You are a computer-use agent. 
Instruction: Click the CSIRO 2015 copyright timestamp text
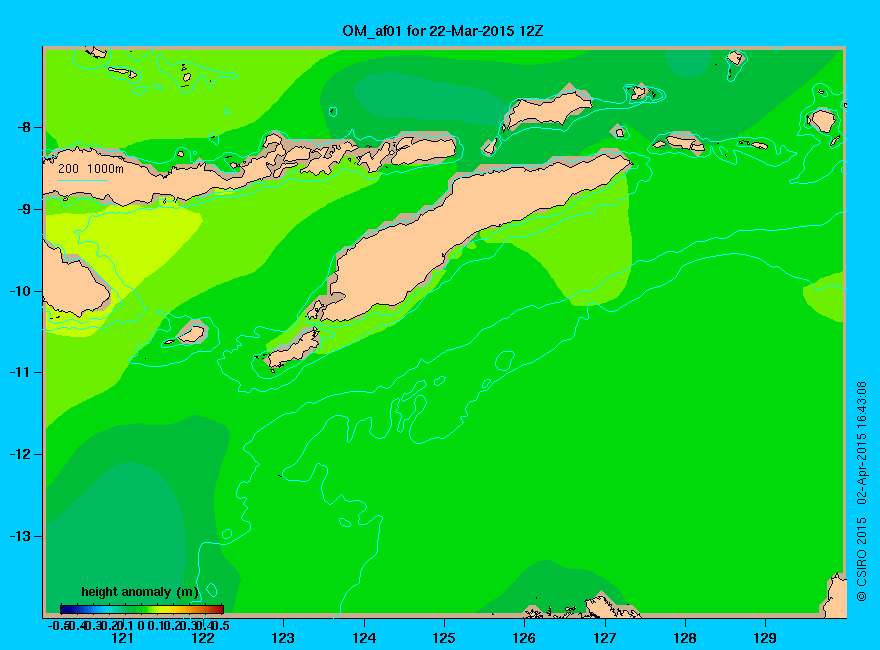[x=861, y=492]
